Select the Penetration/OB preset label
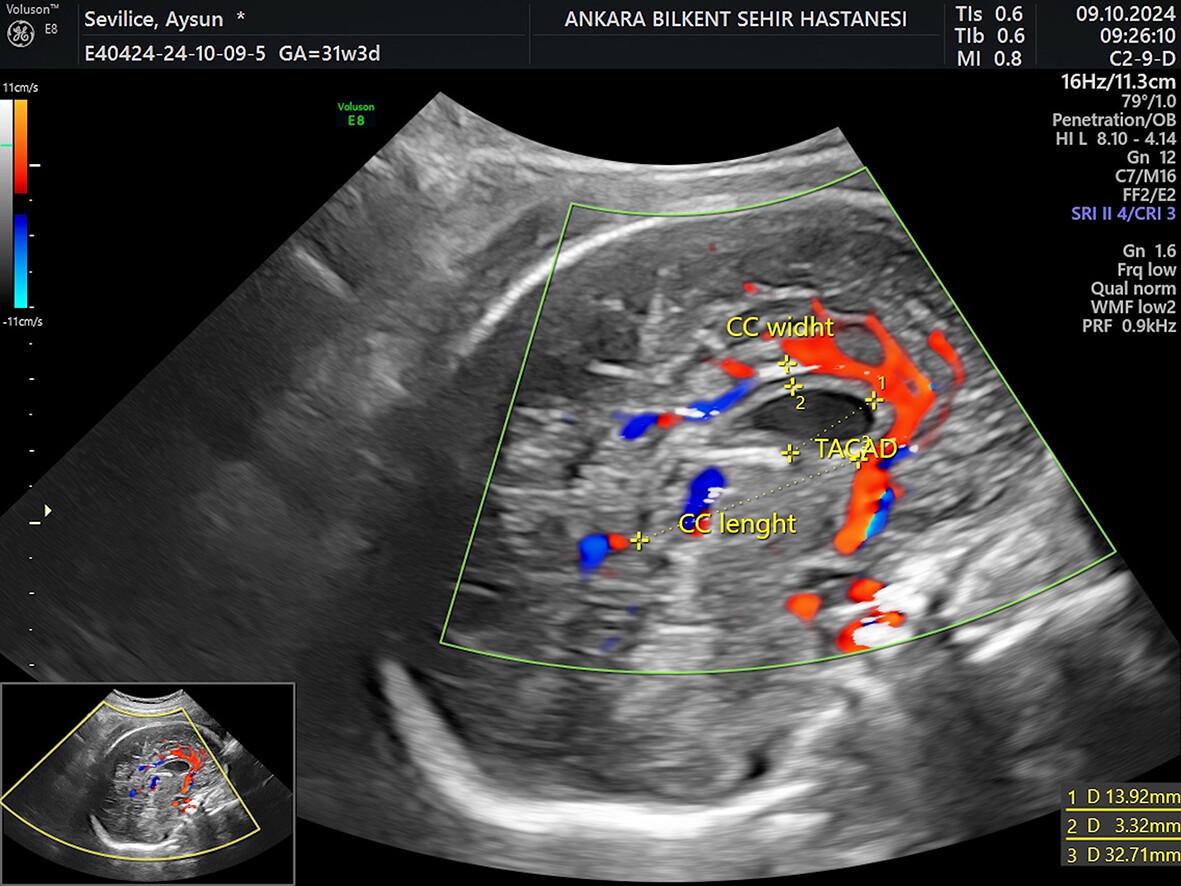This screenshot has height=886, width=1181. coord(1113,120)
